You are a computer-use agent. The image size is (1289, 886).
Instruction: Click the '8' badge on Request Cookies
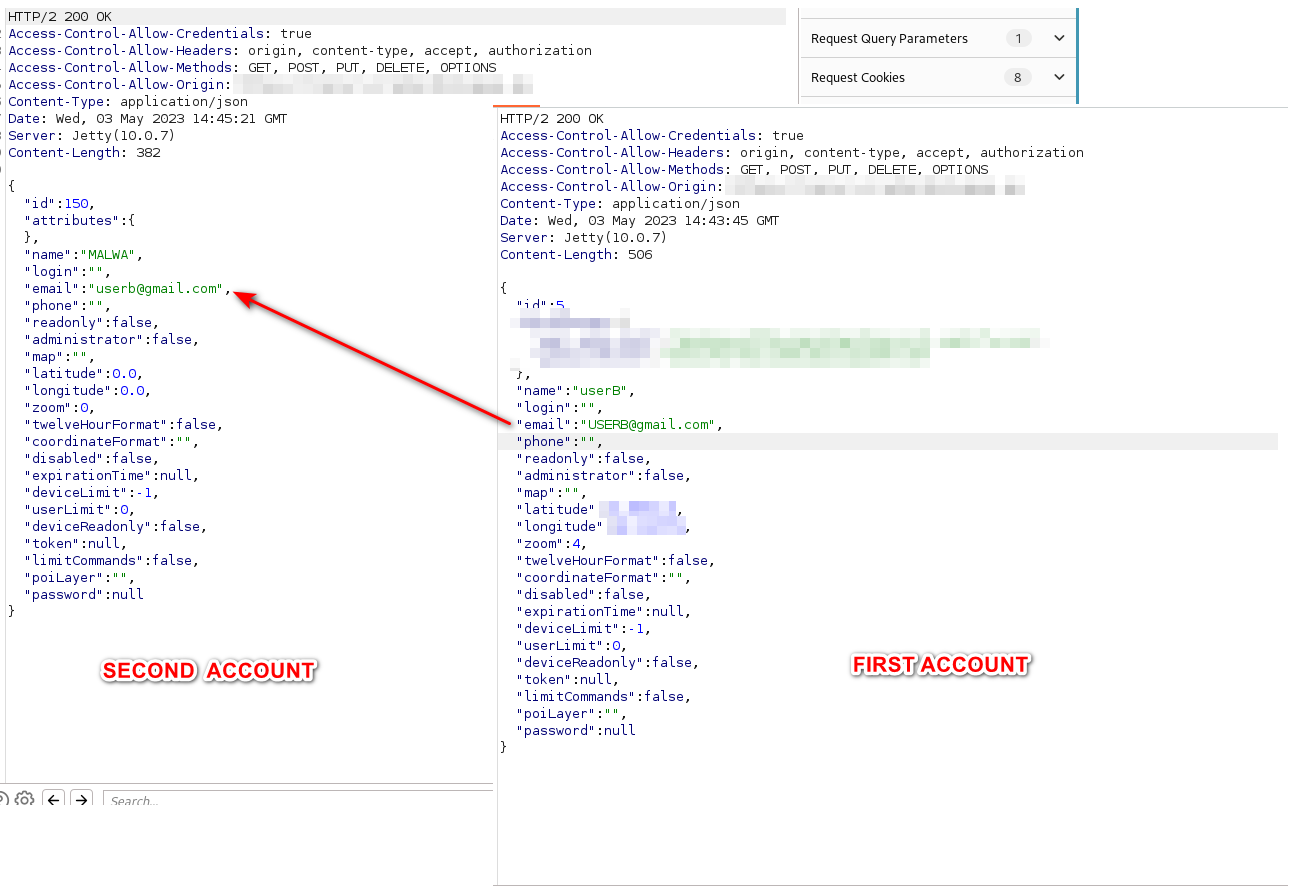pos(1017,76)
